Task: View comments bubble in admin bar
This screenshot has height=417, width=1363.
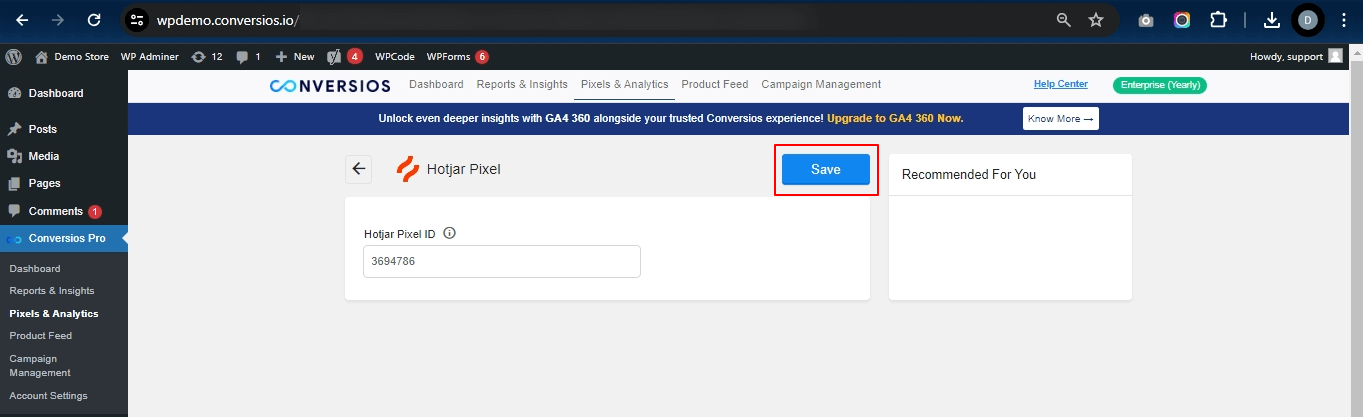Action: pos(248,57)
